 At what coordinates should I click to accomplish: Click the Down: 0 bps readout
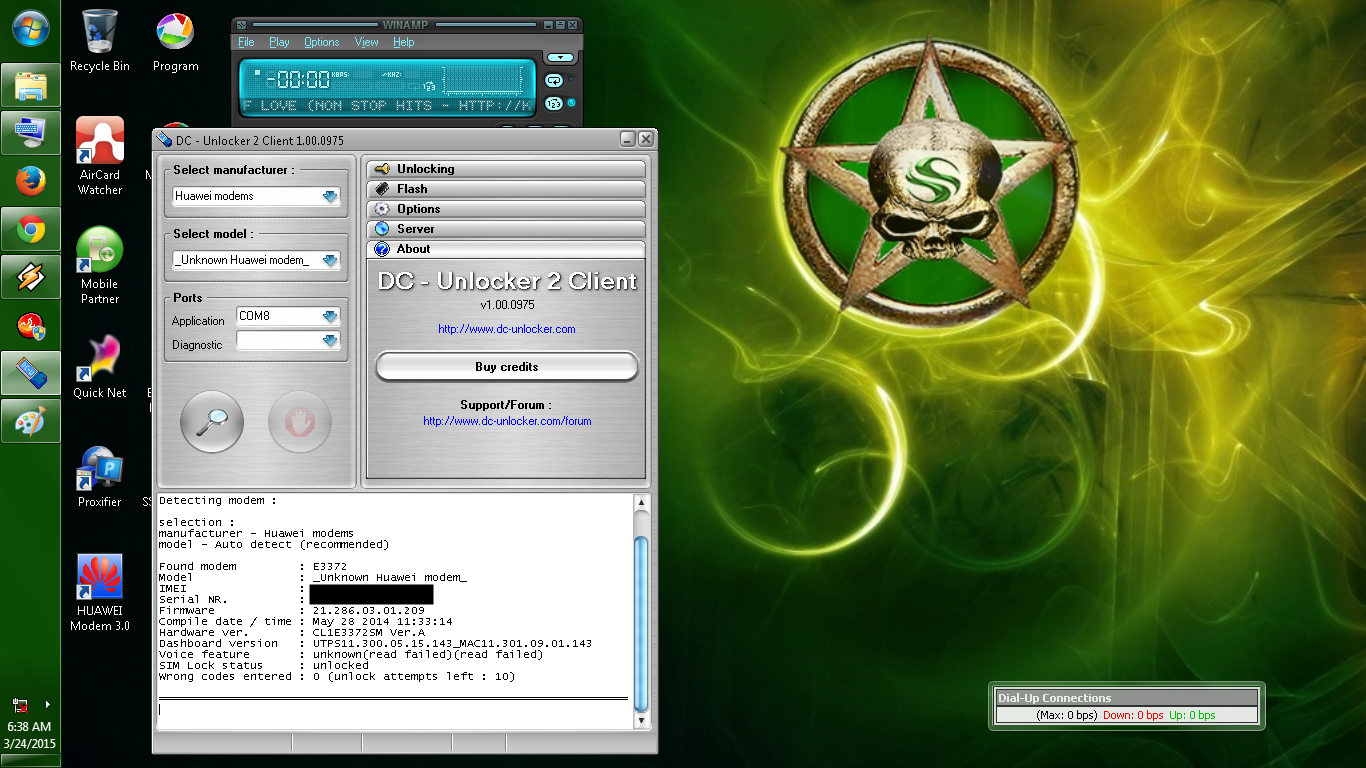pyautogui.click(x=1133, y=715)
